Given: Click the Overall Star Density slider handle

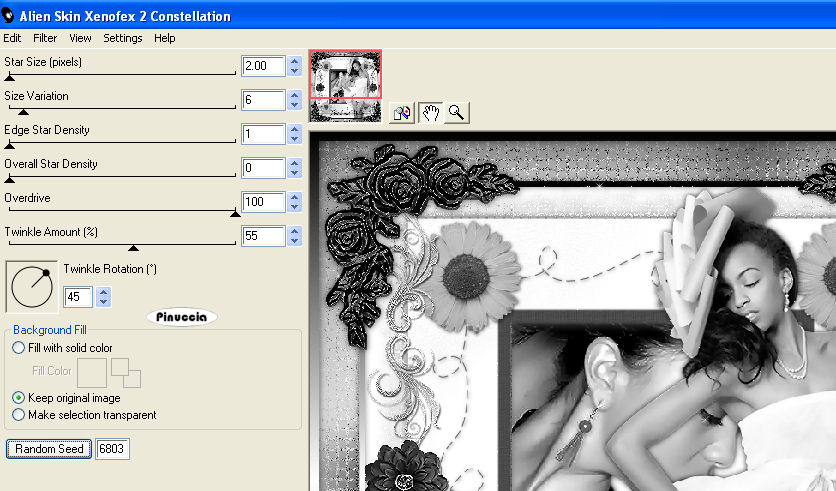Looking at the screenshot, I should coord(9,180).
